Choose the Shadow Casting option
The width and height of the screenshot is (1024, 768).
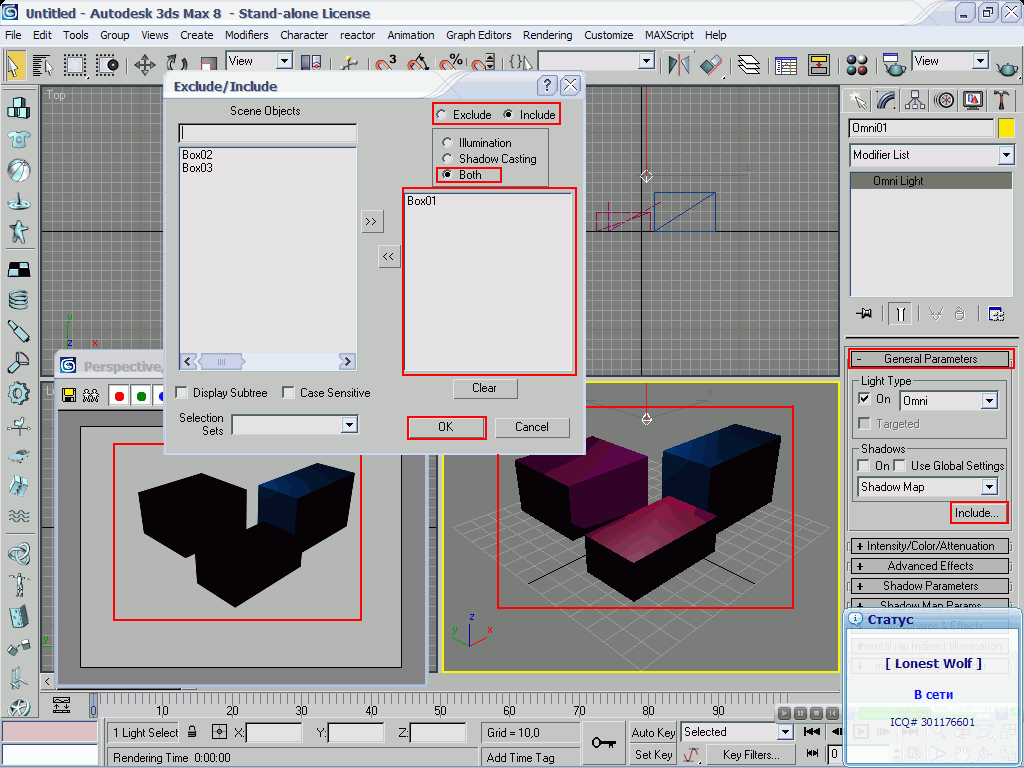(447, 159)
